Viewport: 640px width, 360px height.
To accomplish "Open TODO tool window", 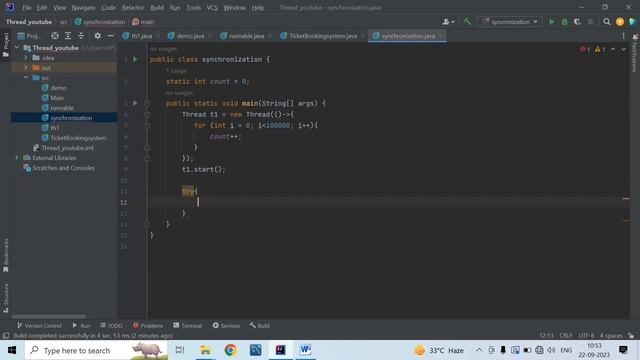I will (111, 326).
